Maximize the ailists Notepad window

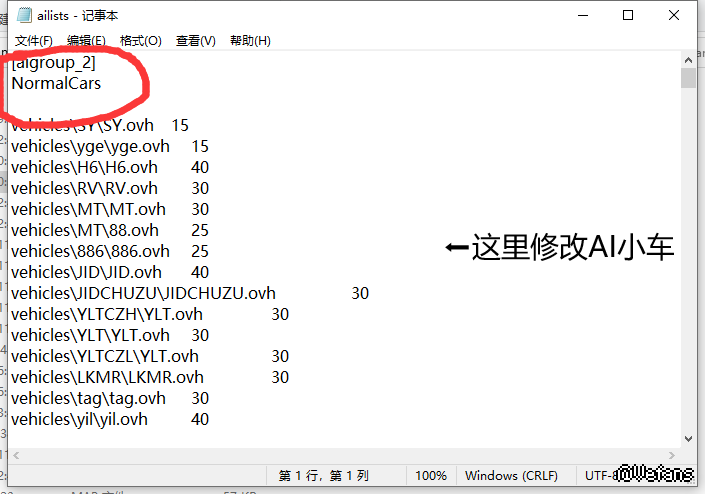pyautogui.click(x=627, y=15)
